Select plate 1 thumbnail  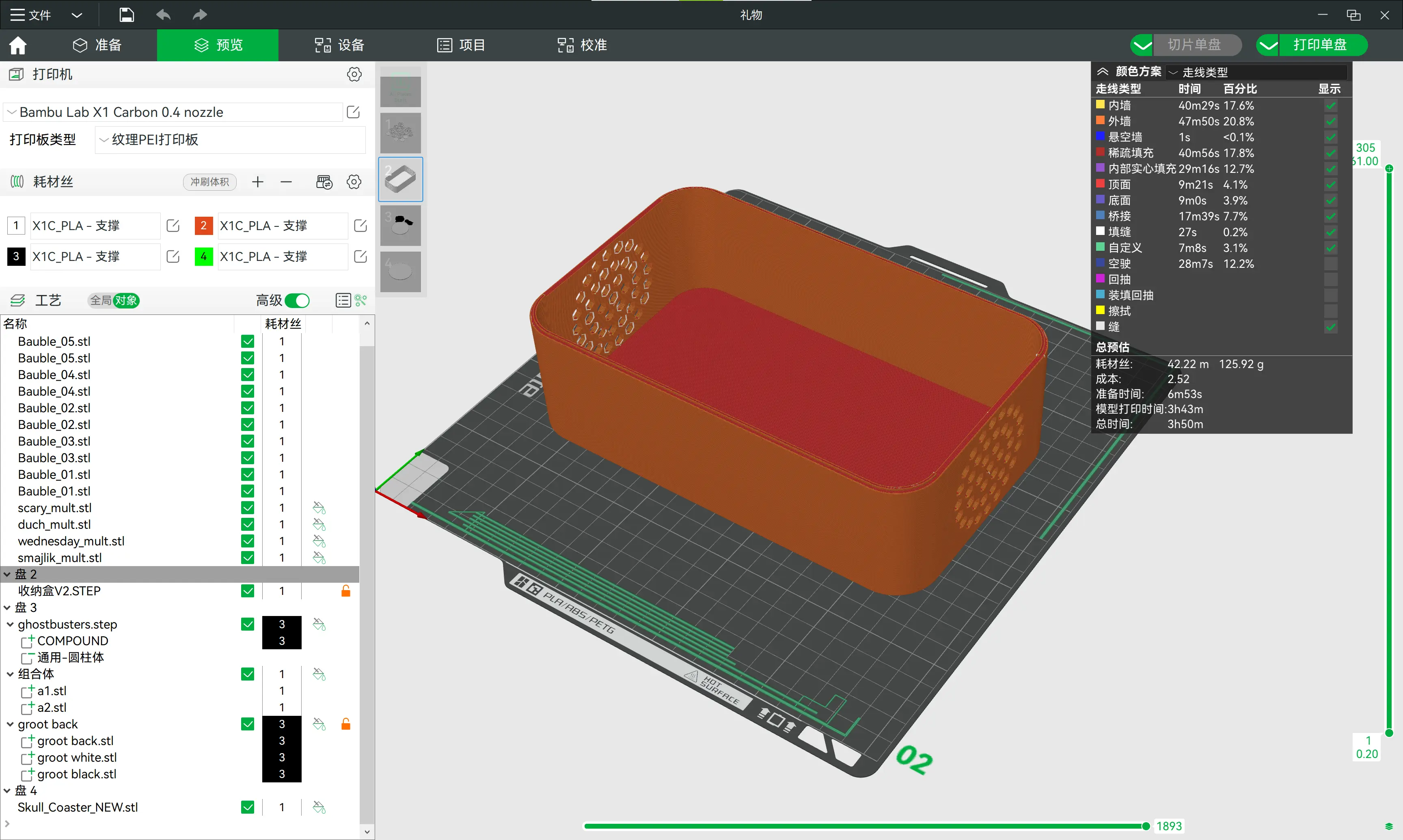[x=400, y=133]
